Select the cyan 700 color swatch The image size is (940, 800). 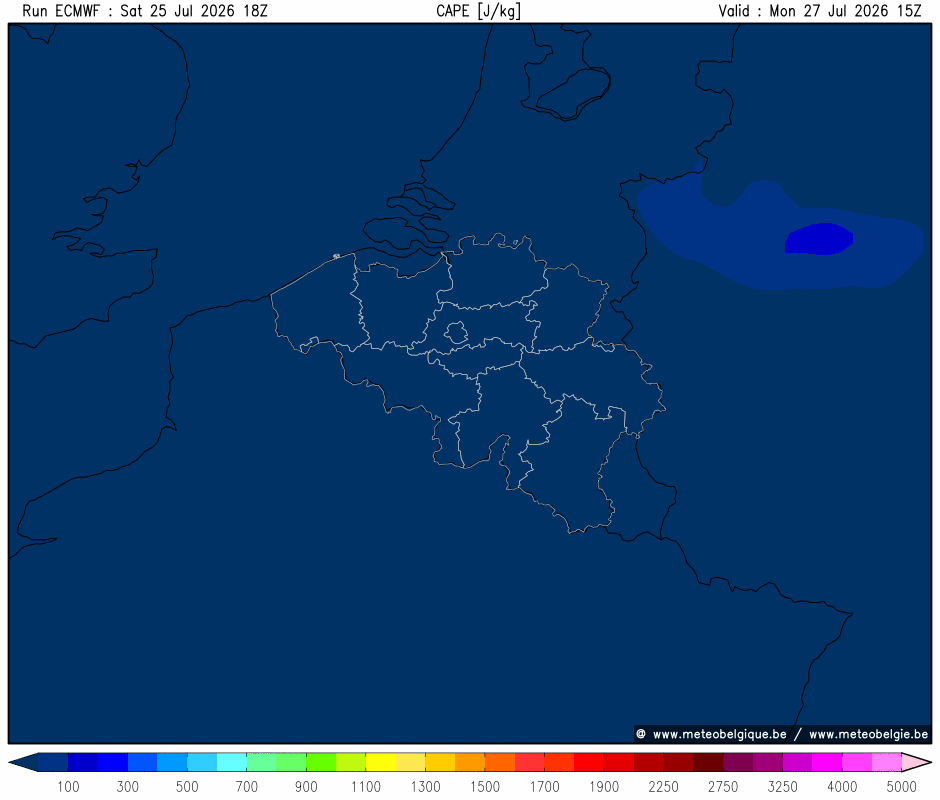[x=232, y=762]
